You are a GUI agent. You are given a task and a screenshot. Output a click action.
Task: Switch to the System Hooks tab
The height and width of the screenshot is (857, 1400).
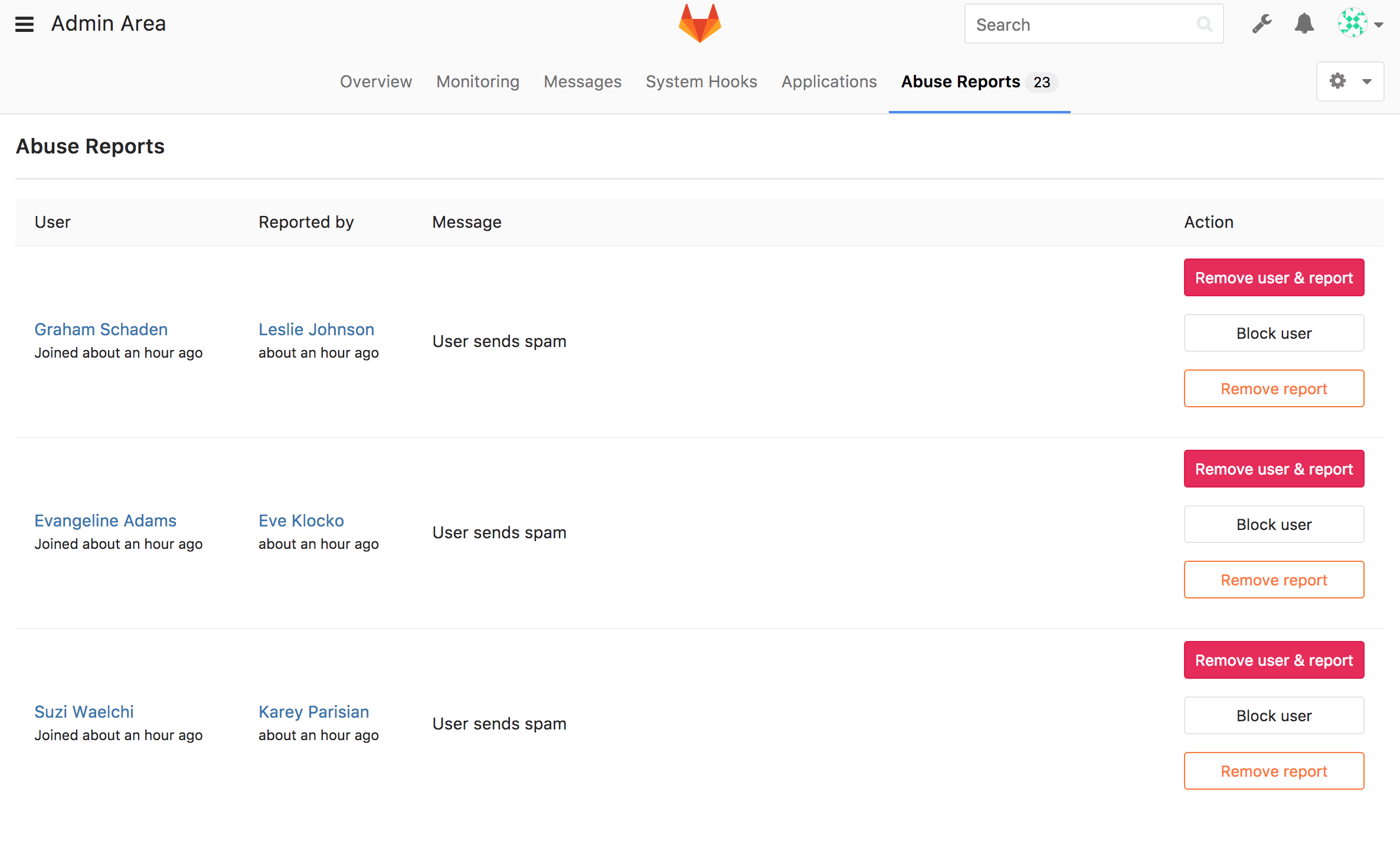(x=701, y=81)
